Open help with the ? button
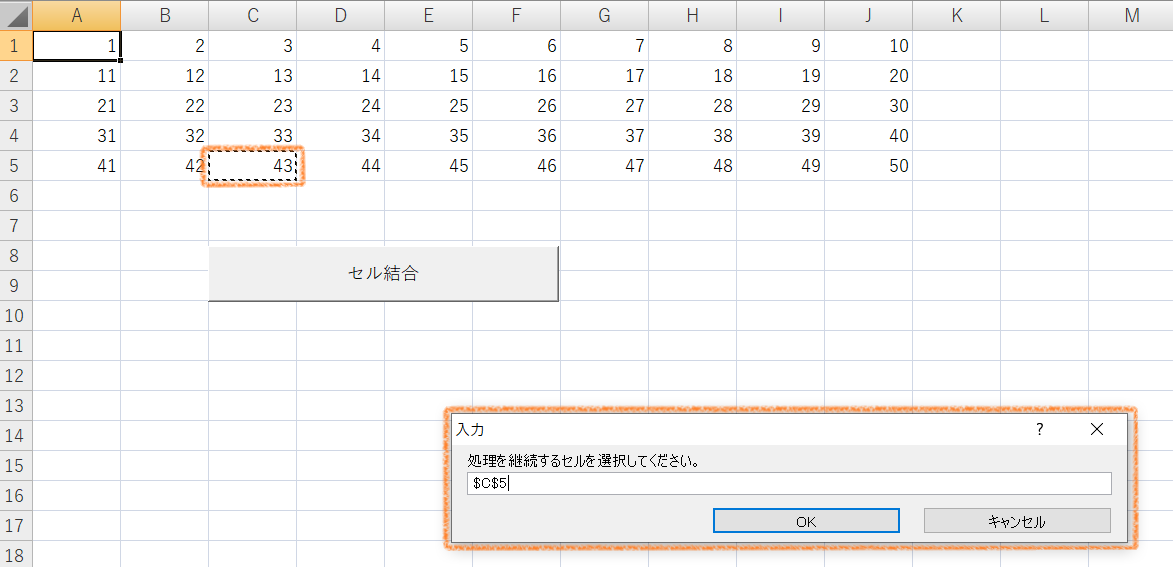The width and height of the screenshot is (1173, 567). [1039, 429]
